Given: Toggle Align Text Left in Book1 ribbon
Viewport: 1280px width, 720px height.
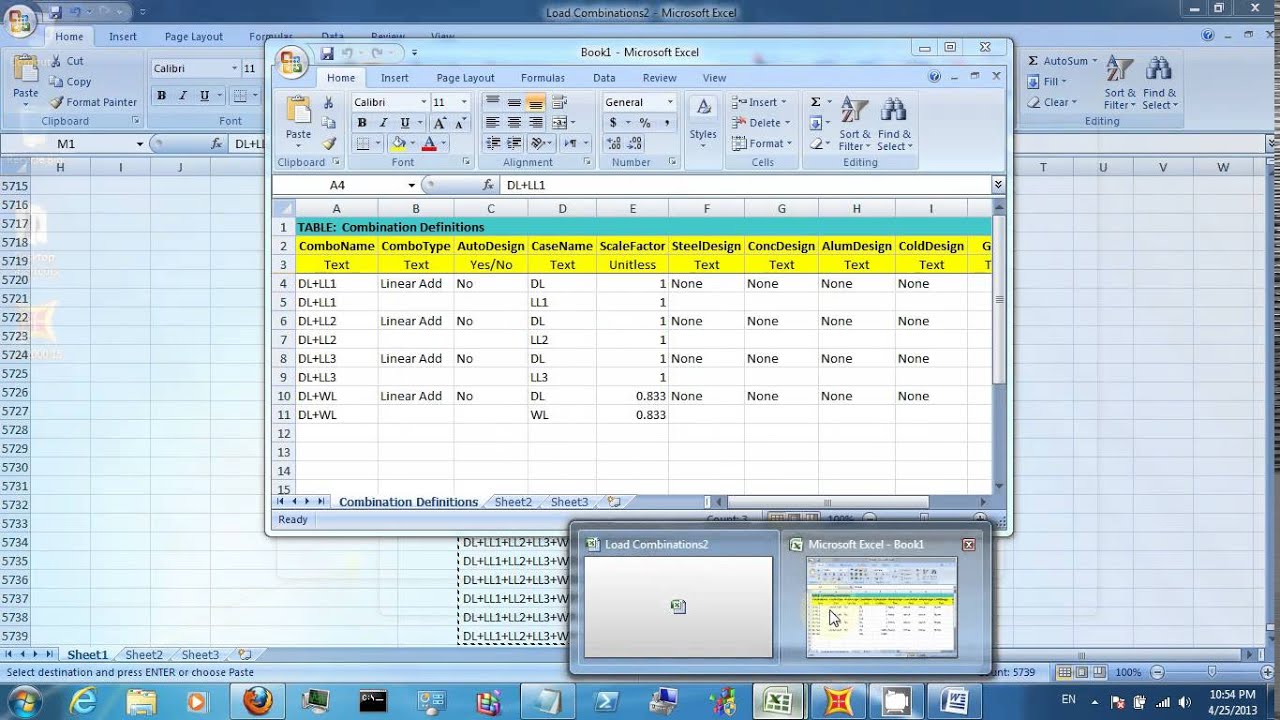Looking at the screenshot, I should coord(492,123).
